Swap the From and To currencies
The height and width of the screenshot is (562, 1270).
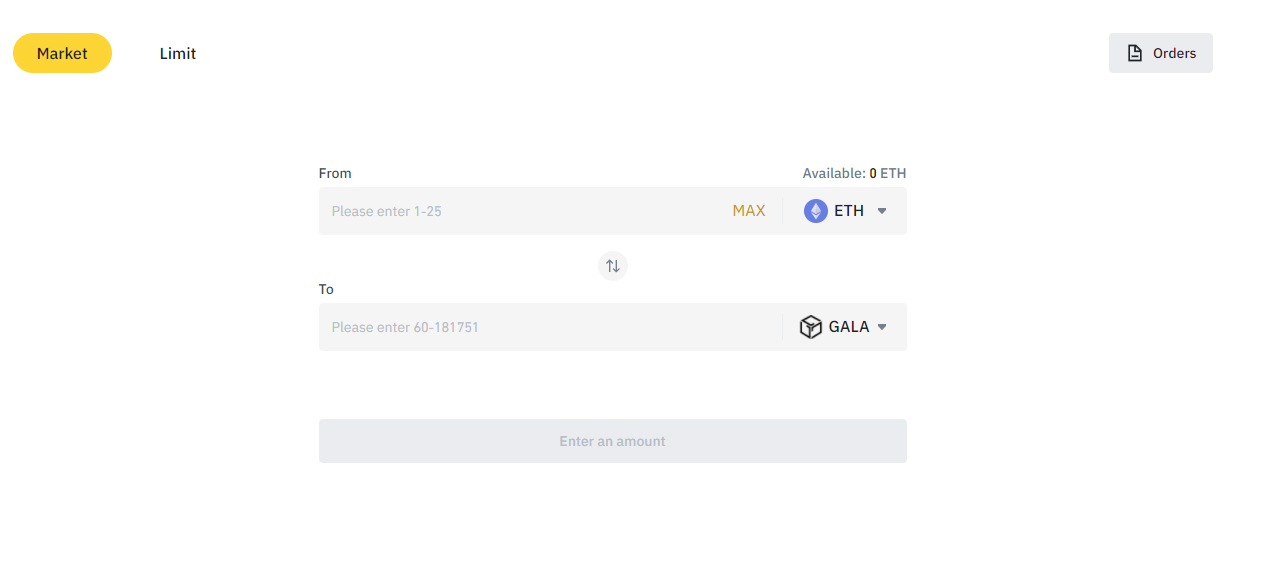[x=613, y=266]
